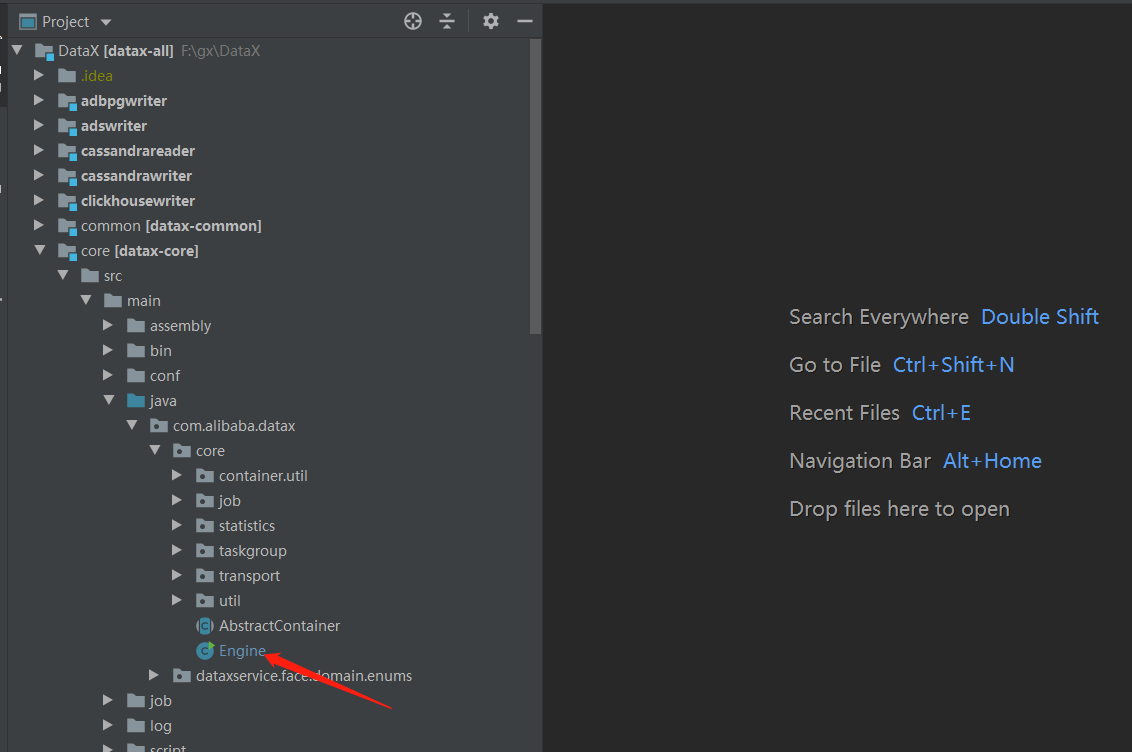Collapse the com.alibaba.datax package arrow
The height and width of the screenshot is (752, 1132).
tap(132, 425)
